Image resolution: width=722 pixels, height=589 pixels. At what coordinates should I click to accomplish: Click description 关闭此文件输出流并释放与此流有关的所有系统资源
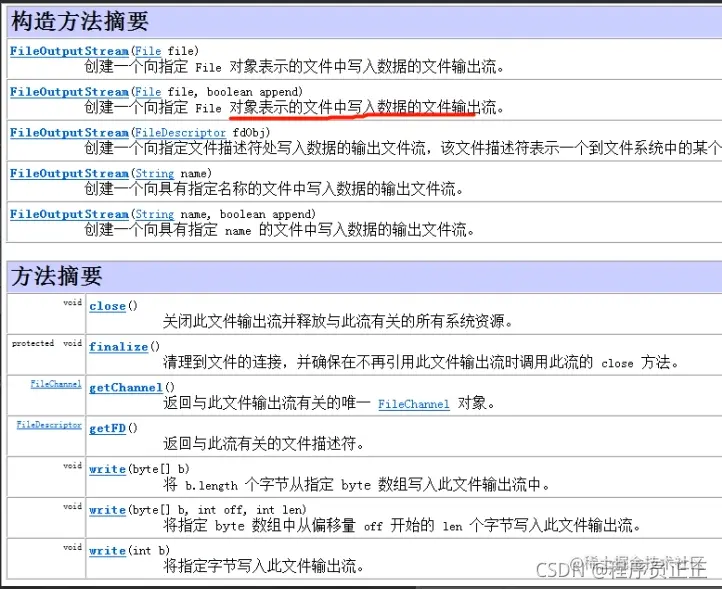click(x=338, y=321)
